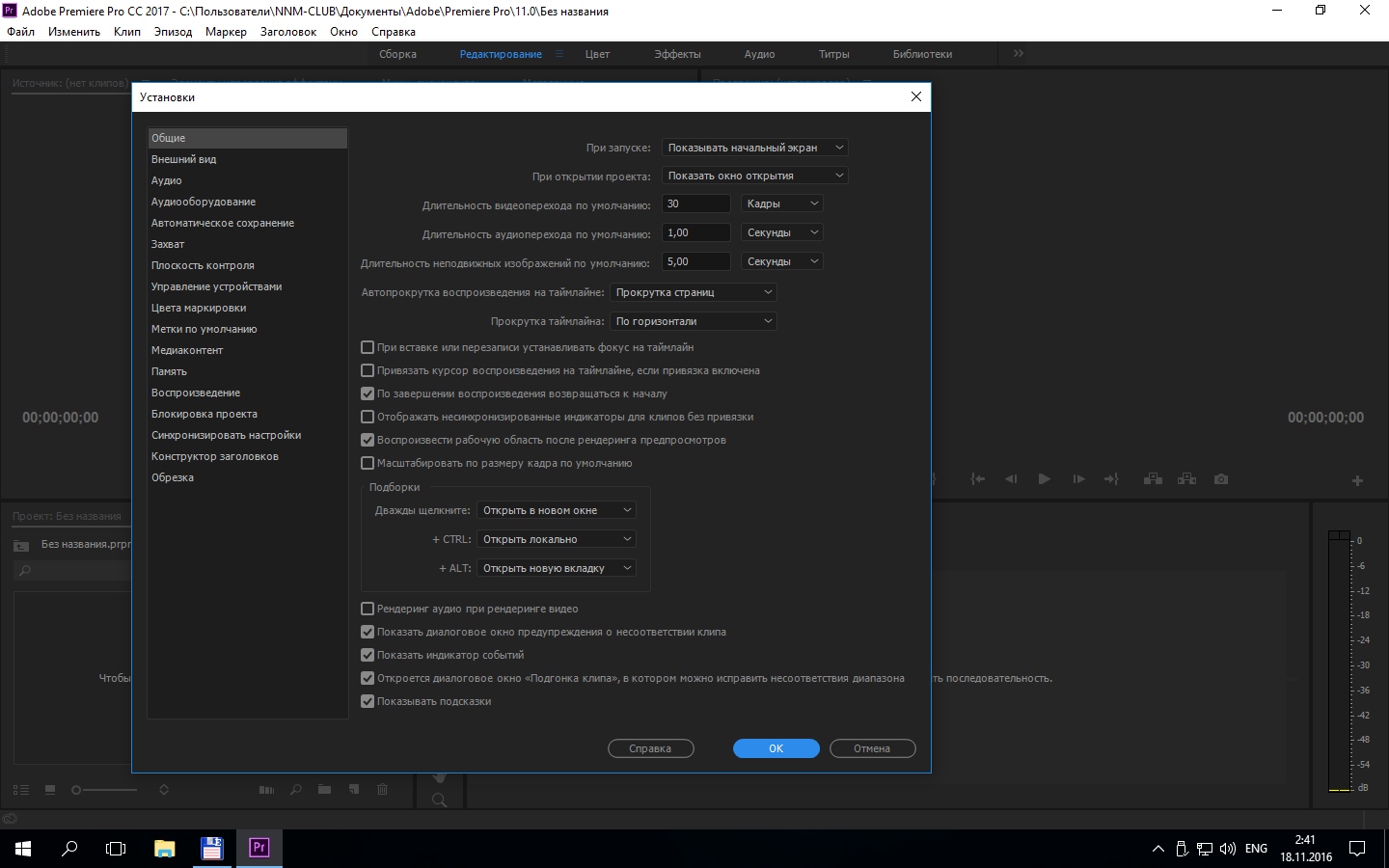Image resolution: width=1389 pixels, height=868 pixels.
Task: Toggle 'Масштабировать по размеру кадра по умолчанию'
Action: pos(368,463)
